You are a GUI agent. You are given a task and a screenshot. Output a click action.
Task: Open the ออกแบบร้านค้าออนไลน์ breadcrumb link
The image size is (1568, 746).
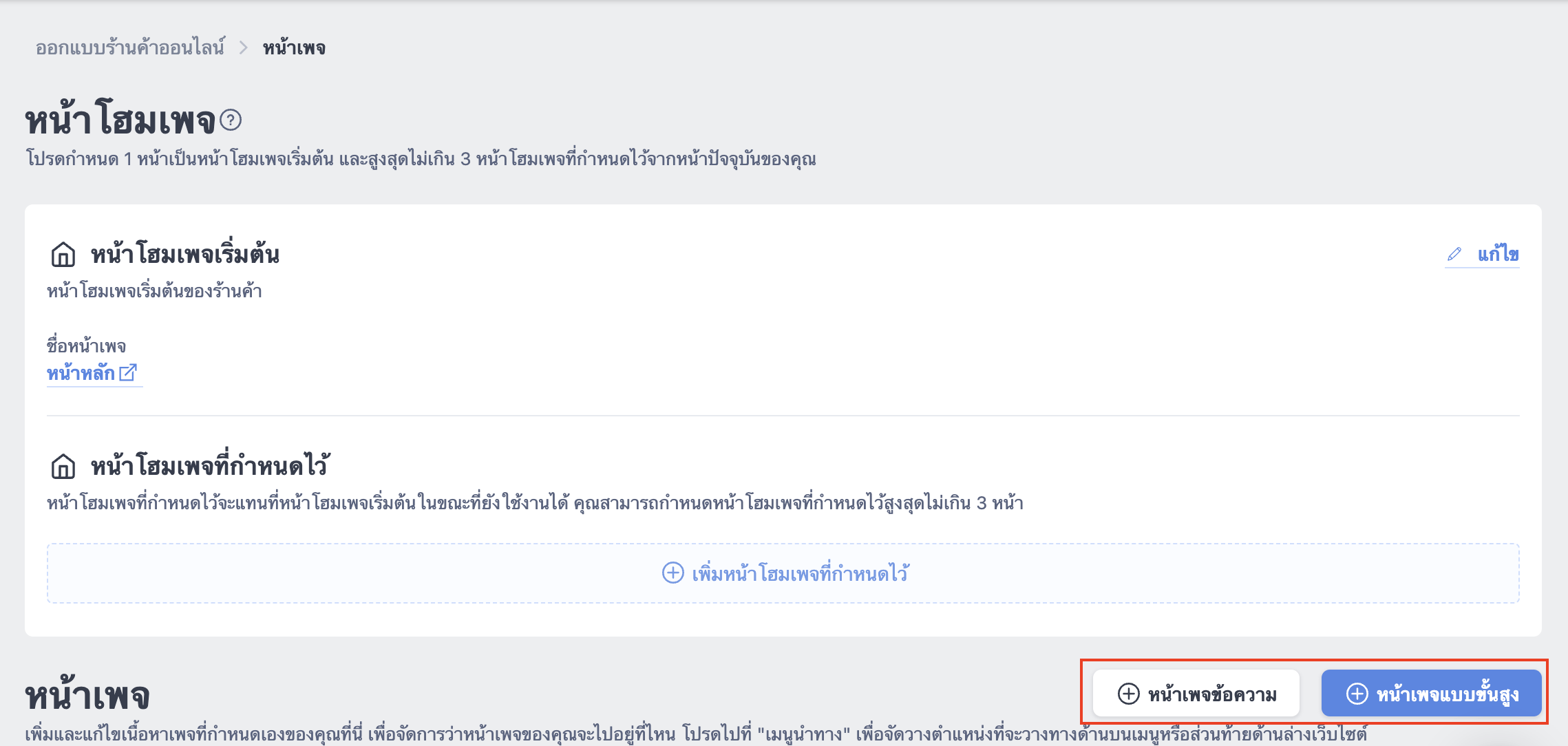[130, 47]
